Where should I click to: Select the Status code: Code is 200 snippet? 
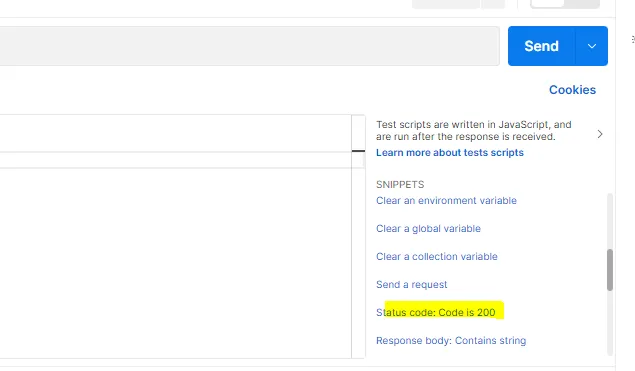point(435,312)
